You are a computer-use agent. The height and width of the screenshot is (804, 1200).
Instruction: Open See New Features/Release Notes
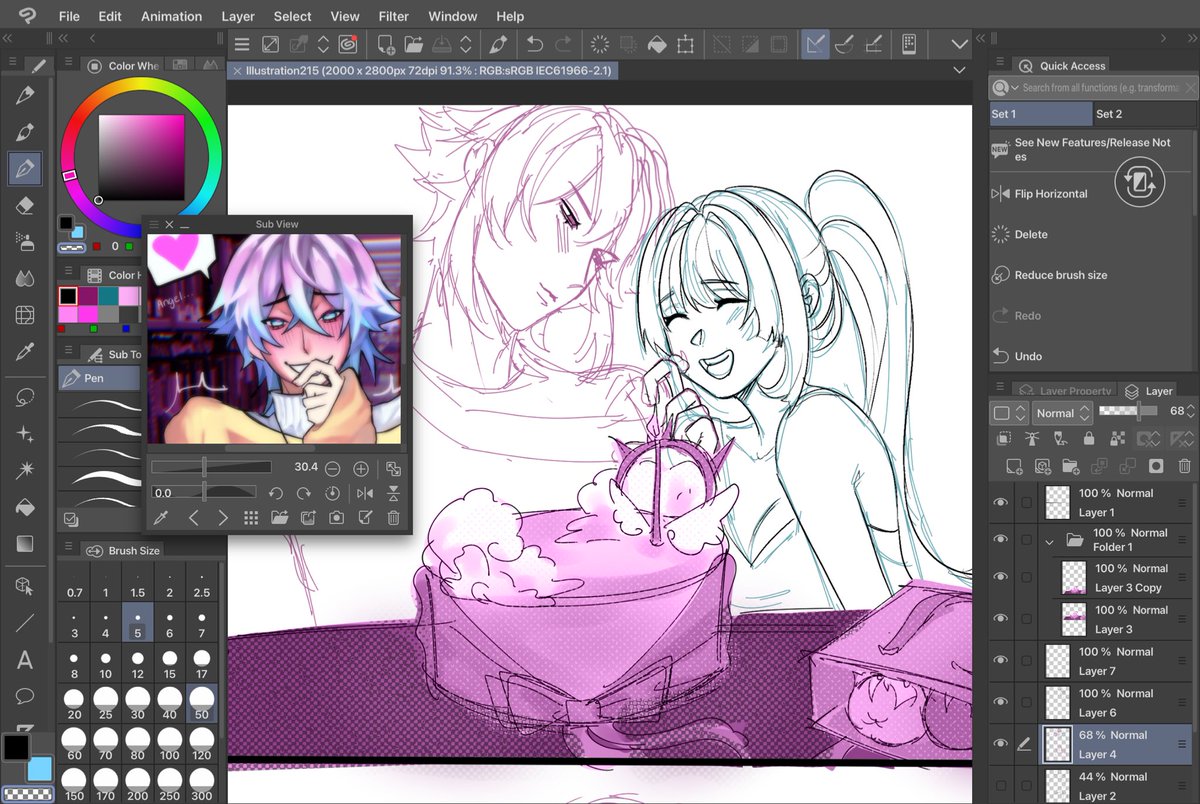point(1091,149)
